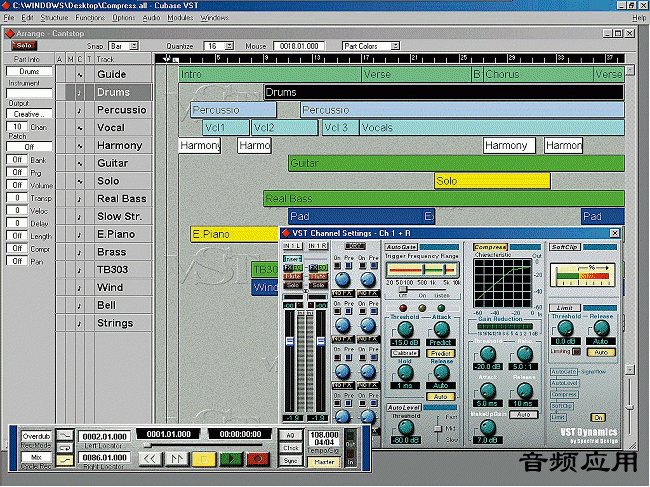Select the yellow Solo part in the arrangement
Viewport: 650px width, 487px height.
pyautogui.click(x=492, y=181)
